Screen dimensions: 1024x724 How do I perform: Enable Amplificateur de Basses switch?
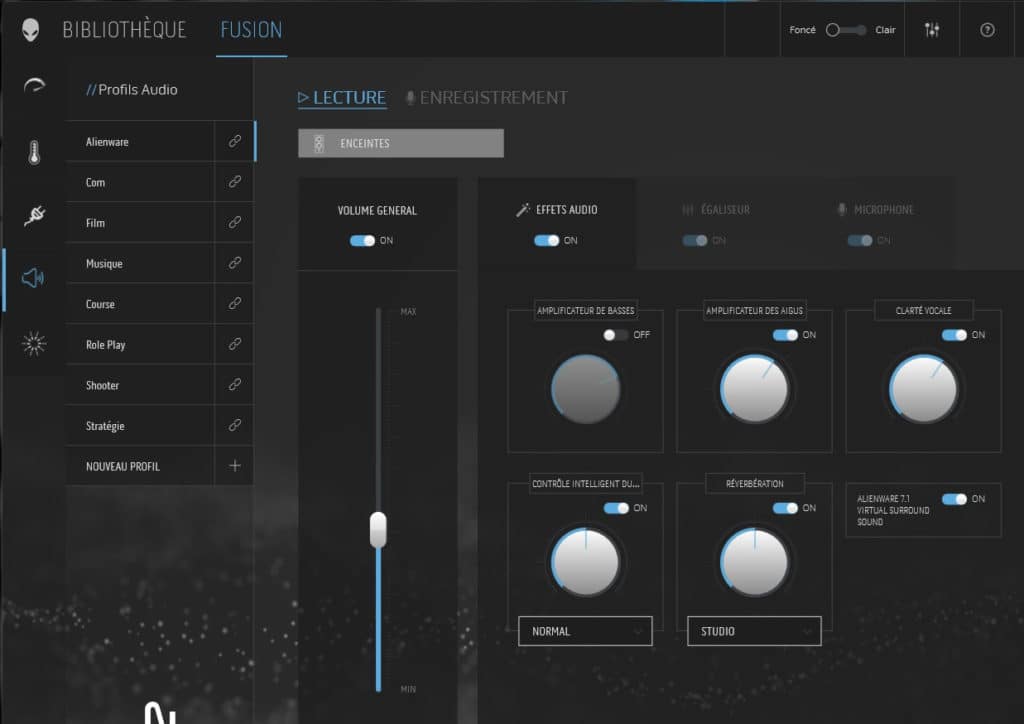tap(615, 335)
